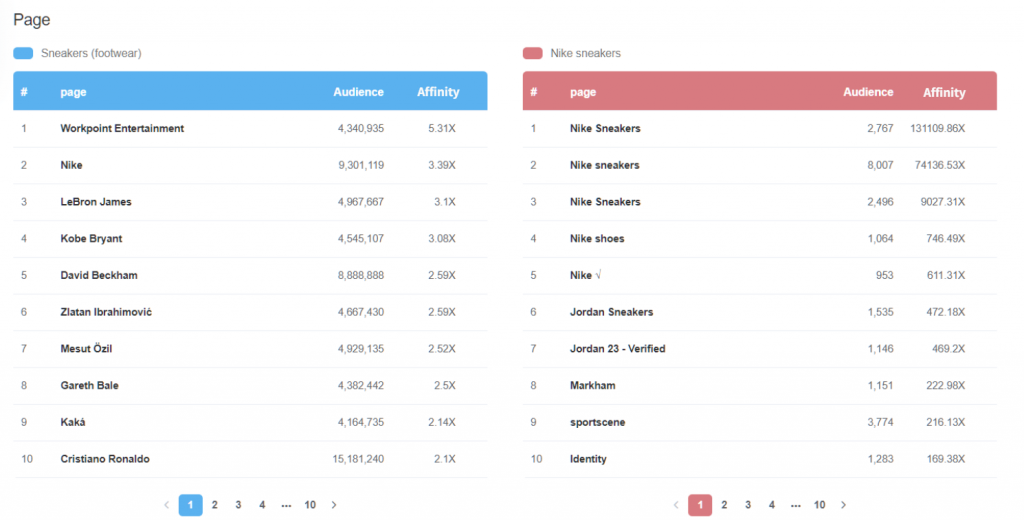Viewport: 1024px width, 520px height.
Task: Open page 3 of the Sneakers table
Action: click(x=238, y=504)
